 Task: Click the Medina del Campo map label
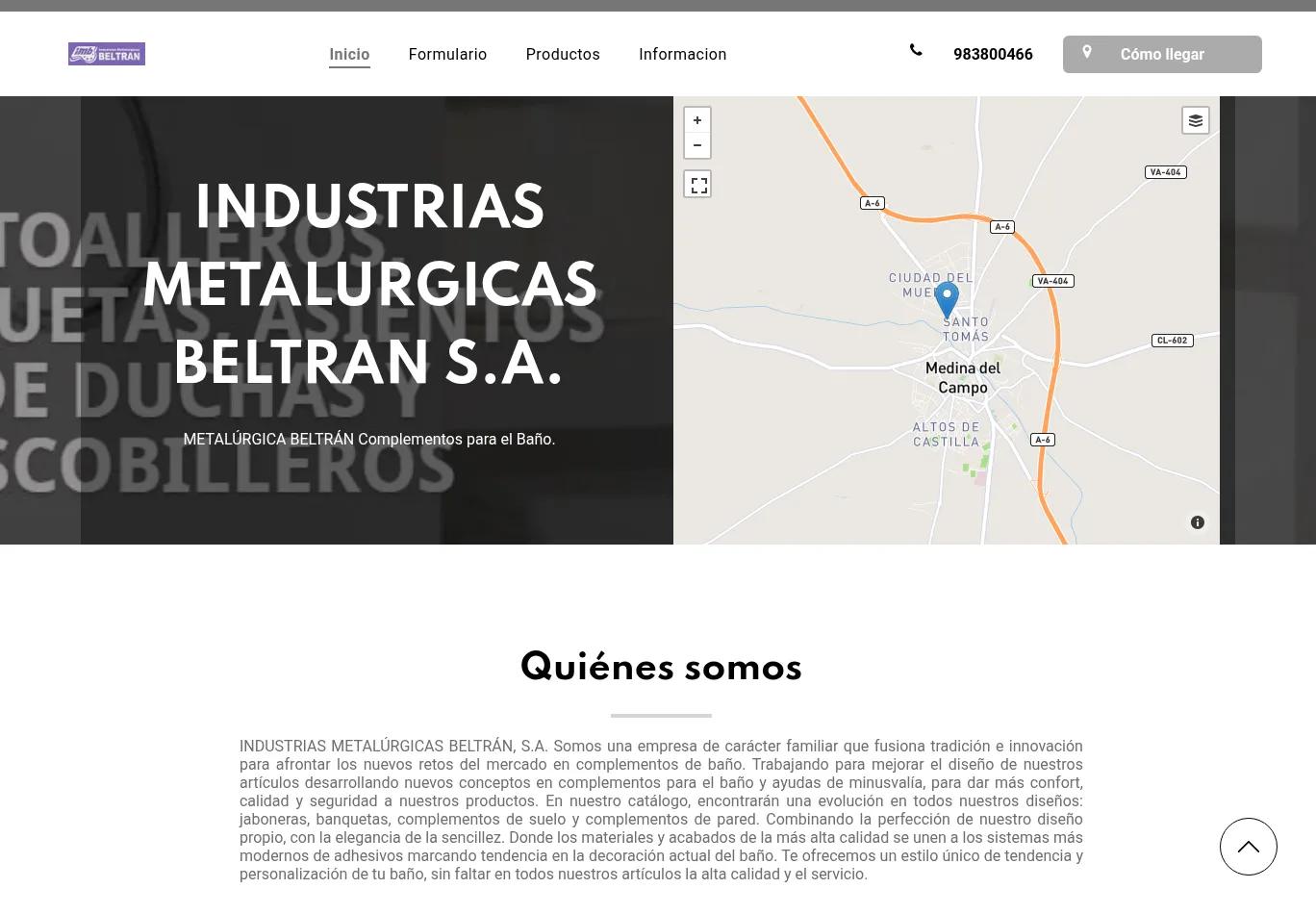(963, 377)
